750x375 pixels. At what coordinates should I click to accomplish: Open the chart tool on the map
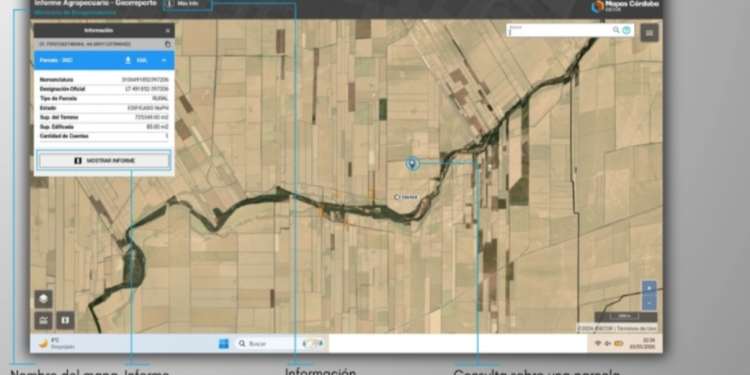[44, 320]
